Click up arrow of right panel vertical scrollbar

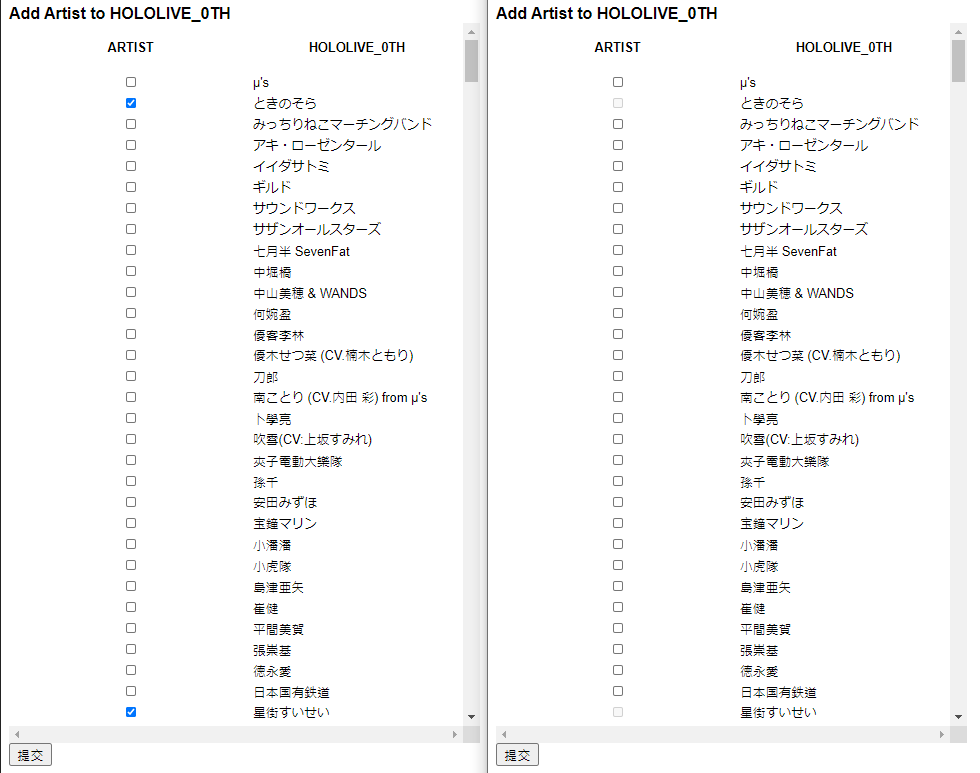[958, 31]
